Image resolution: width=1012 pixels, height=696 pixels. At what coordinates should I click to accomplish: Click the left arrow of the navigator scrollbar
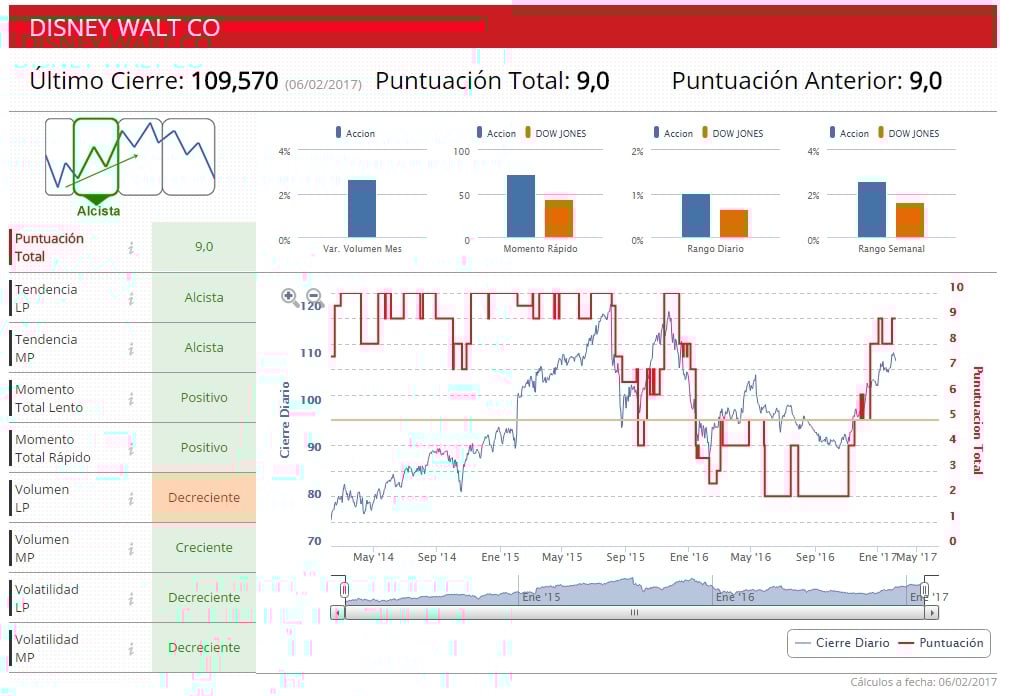click(338, 612)
